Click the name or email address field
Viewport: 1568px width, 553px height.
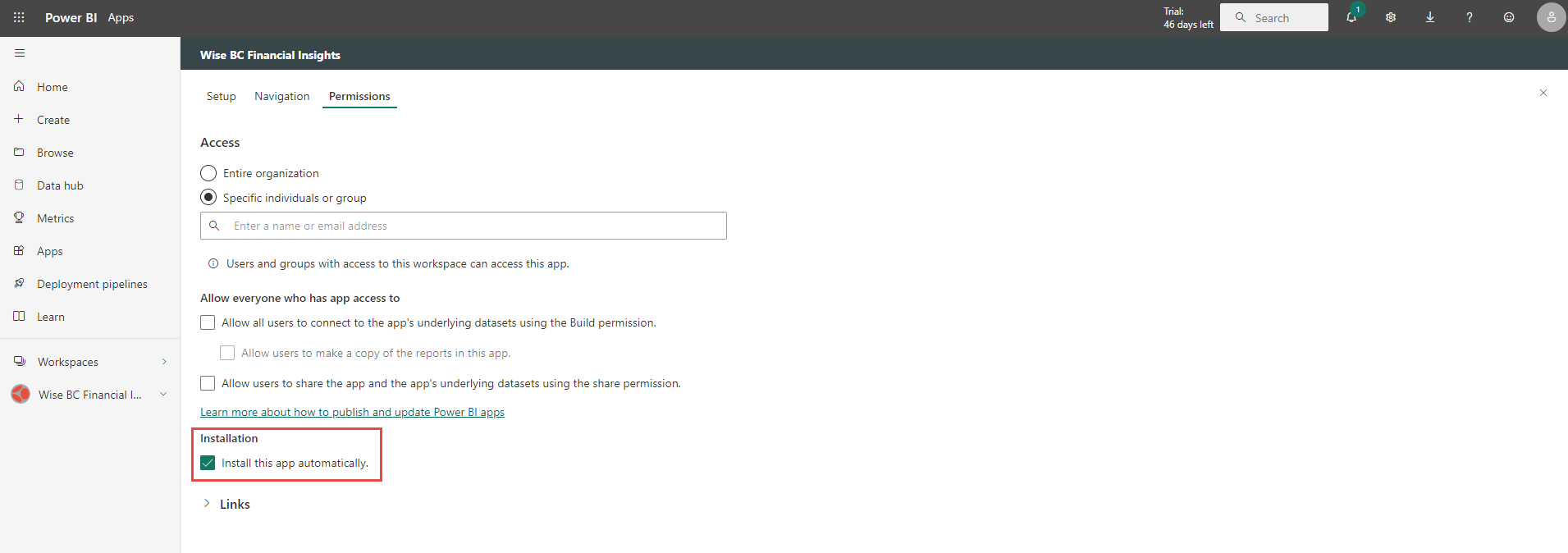pyautogui.click(x=474, y=226)
